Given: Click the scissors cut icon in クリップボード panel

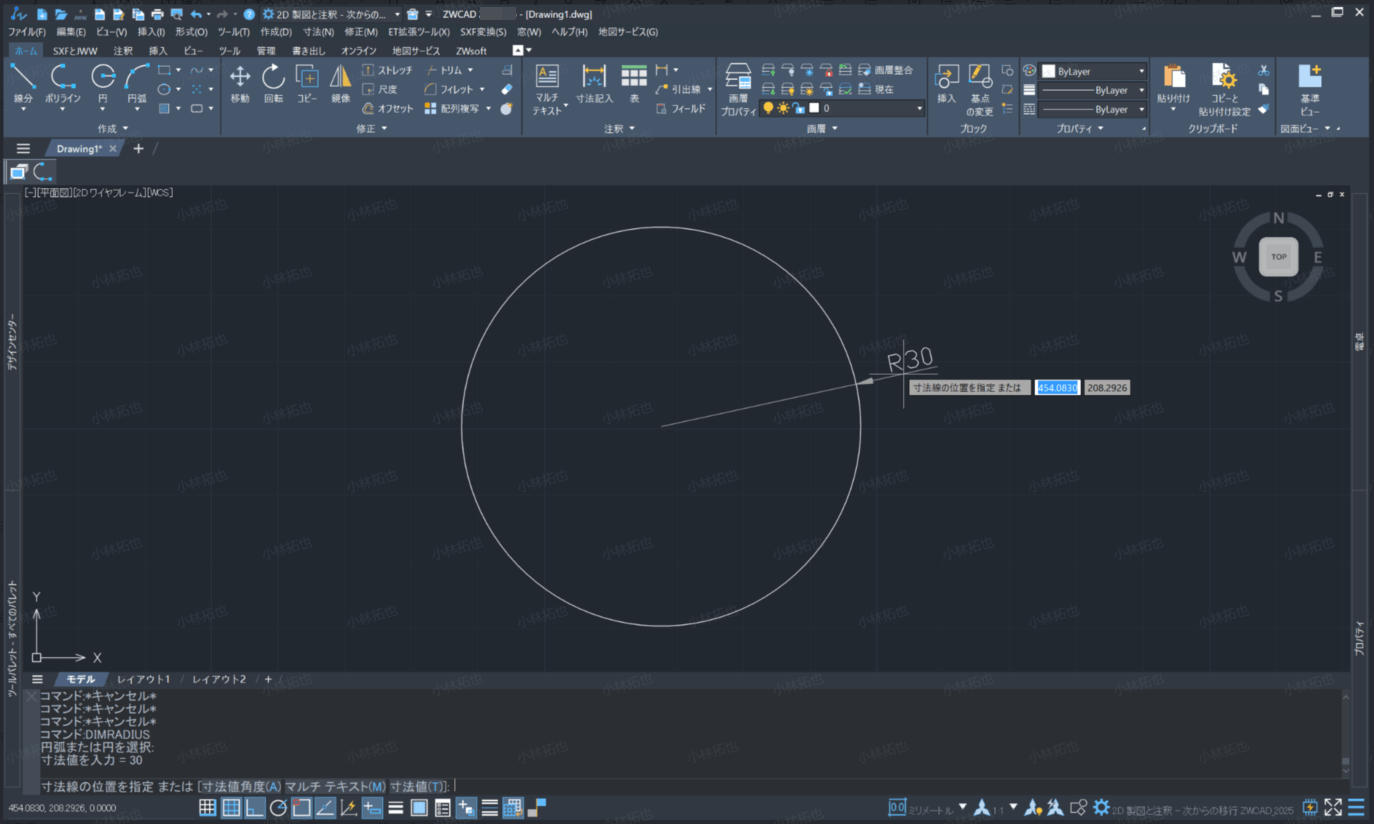Looking at the screenshot, I should click(x=1264, y=71).
